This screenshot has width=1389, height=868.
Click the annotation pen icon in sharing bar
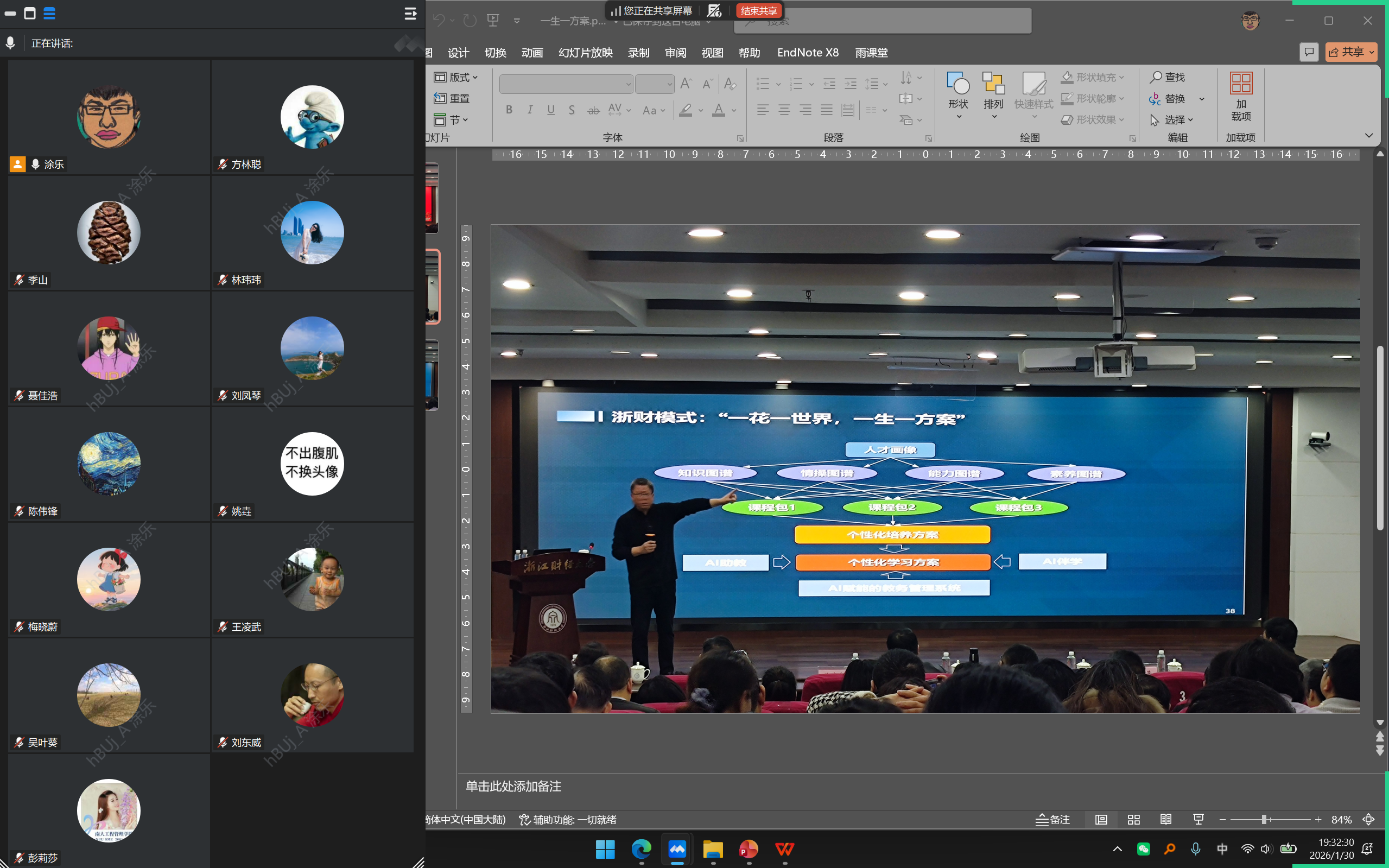[x=713, y=11]
